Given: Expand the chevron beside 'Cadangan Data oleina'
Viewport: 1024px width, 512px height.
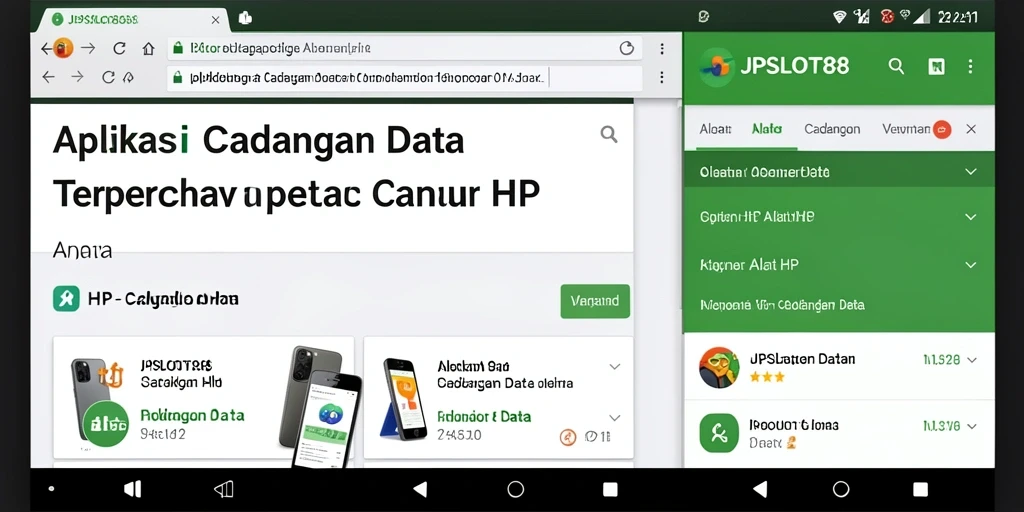Looking at the screenshot, I should (x=615, y=367).
